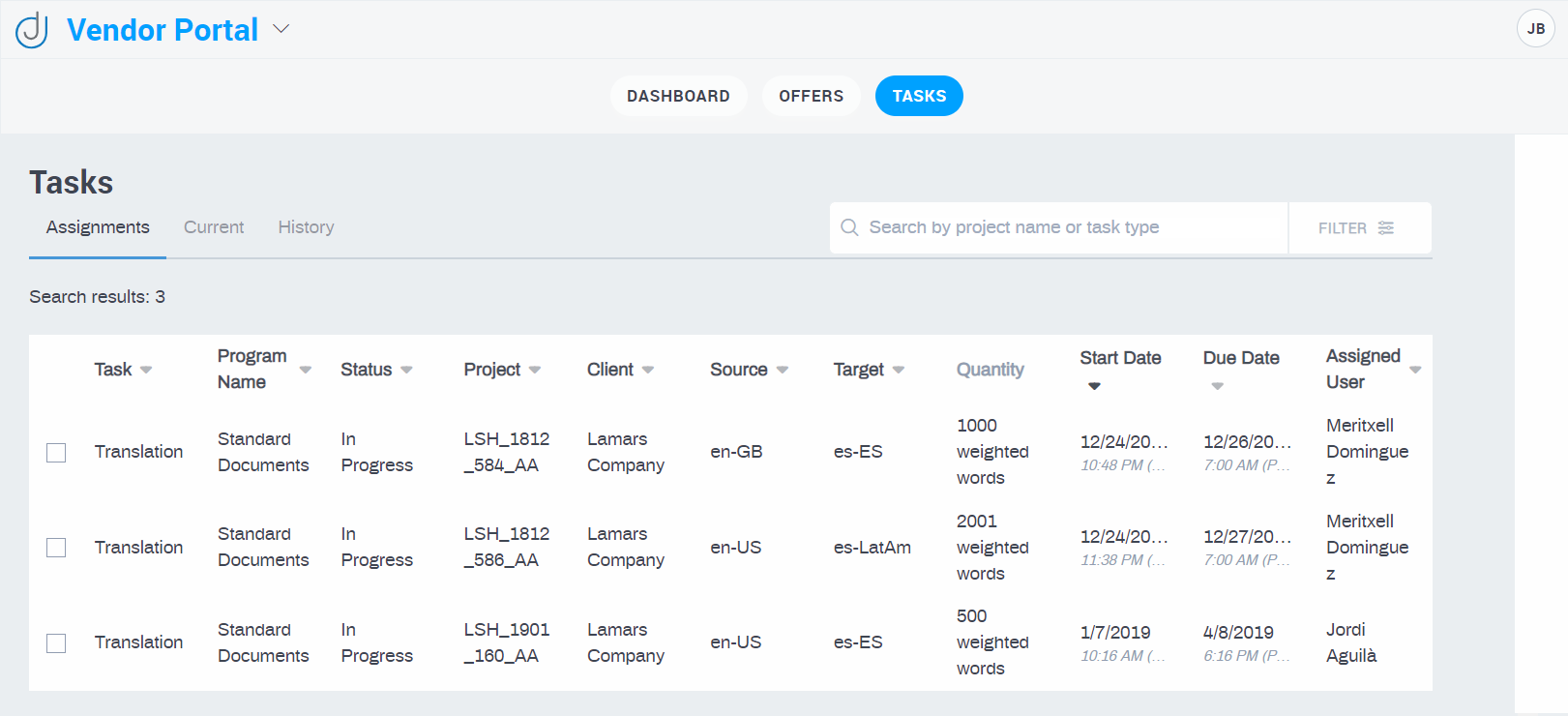Screen dimensions: 1568x716
Task: Open the Source column dropdown arrow
Action: (783, 370)
